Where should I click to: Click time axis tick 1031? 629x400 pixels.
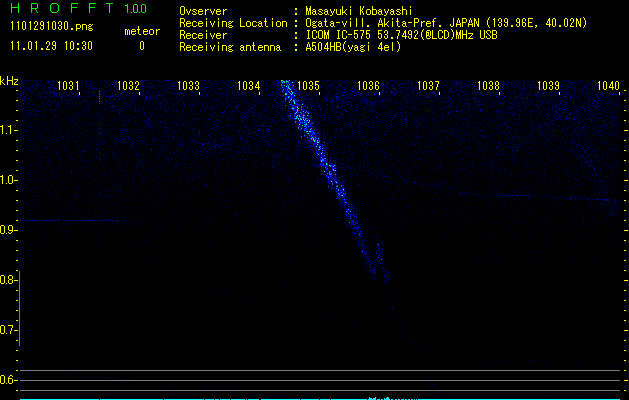tap(68, 85)
